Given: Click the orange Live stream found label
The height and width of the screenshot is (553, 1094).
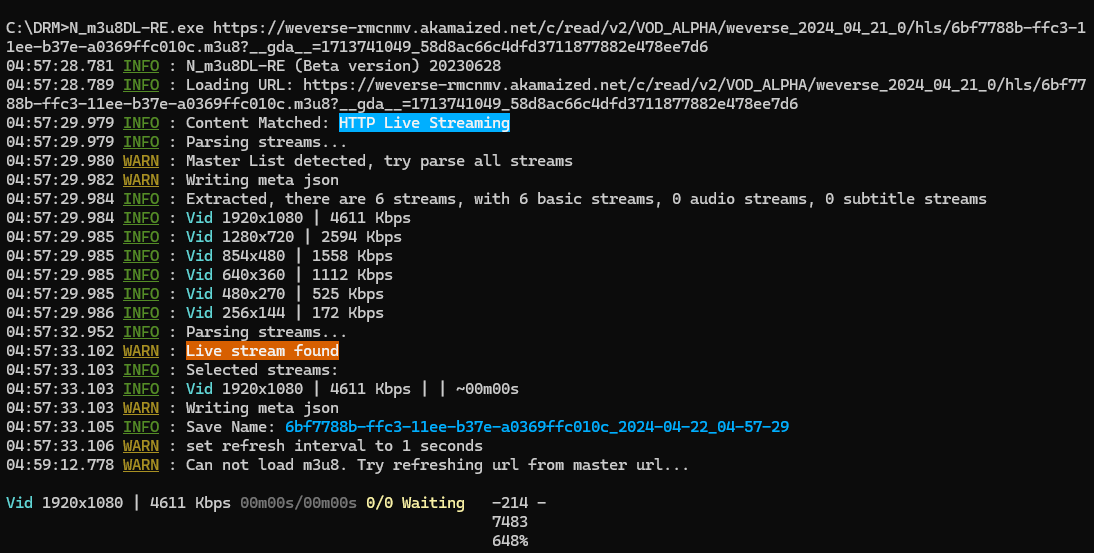Looking at the screenshot, I should click(x=262, y=351).
